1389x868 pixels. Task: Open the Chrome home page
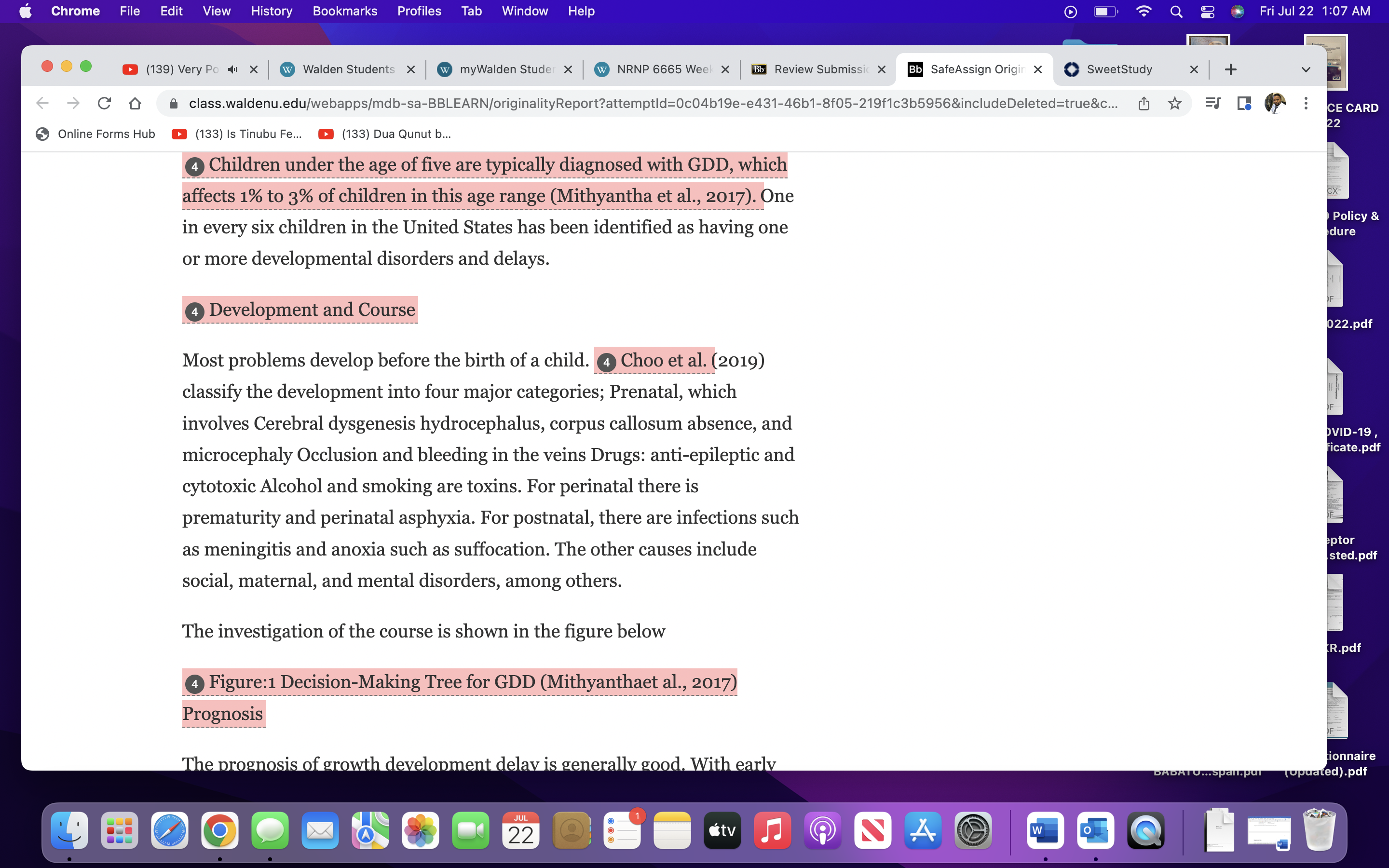pyautogui.click(x=135, y=103)
